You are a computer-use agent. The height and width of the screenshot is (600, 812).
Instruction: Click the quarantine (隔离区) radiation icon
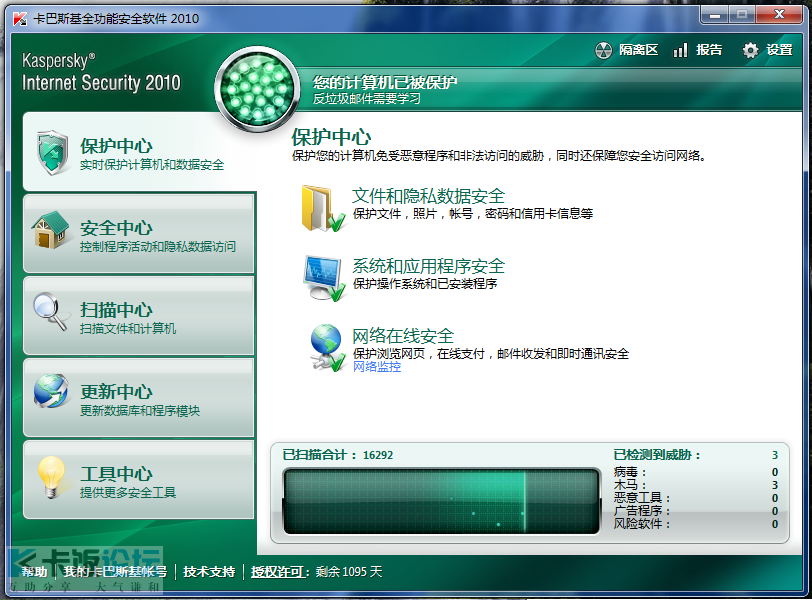coord(603,50)
